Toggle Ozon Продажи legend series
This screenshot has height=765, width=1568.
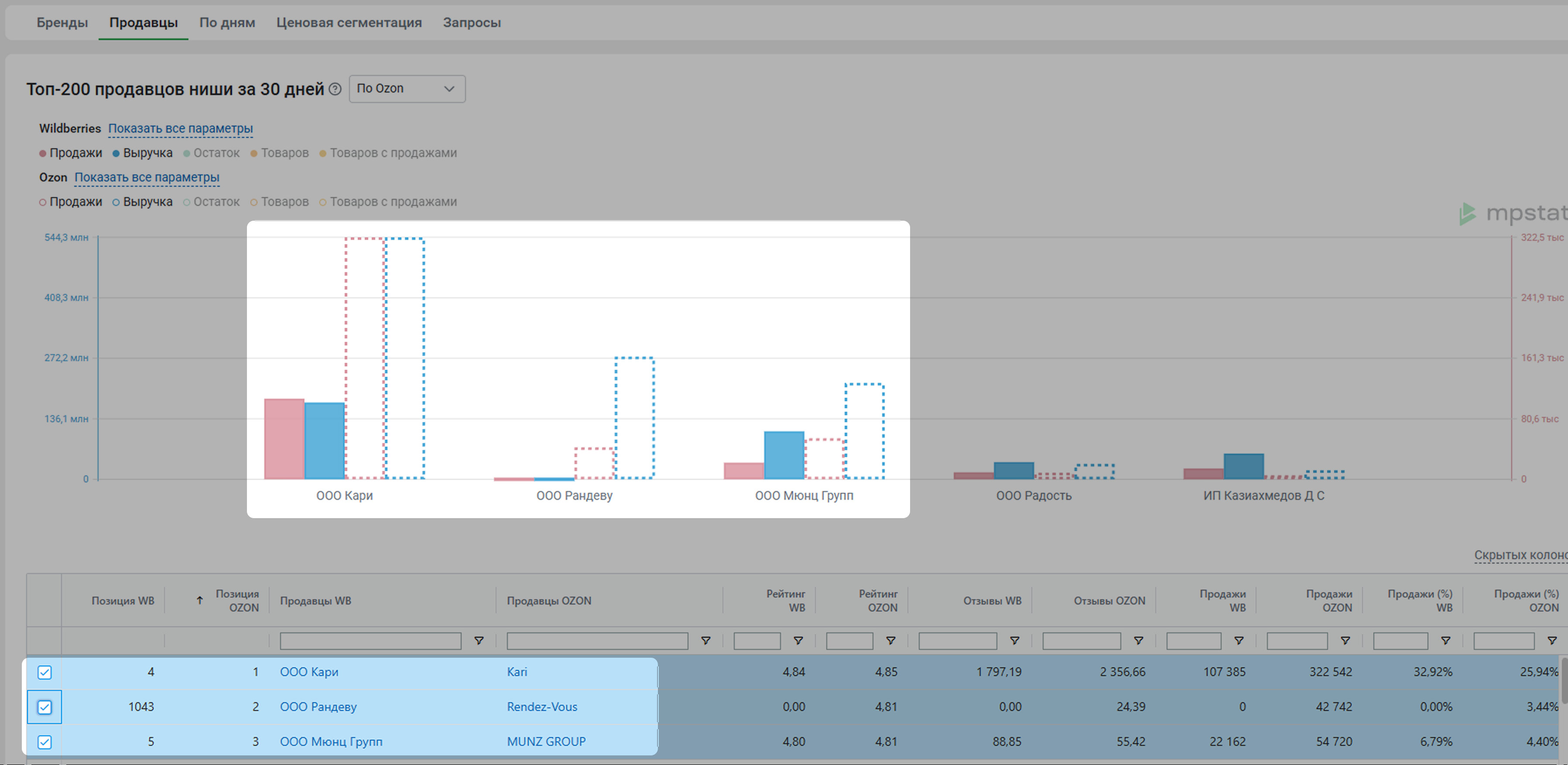click(x=71, y=201)
